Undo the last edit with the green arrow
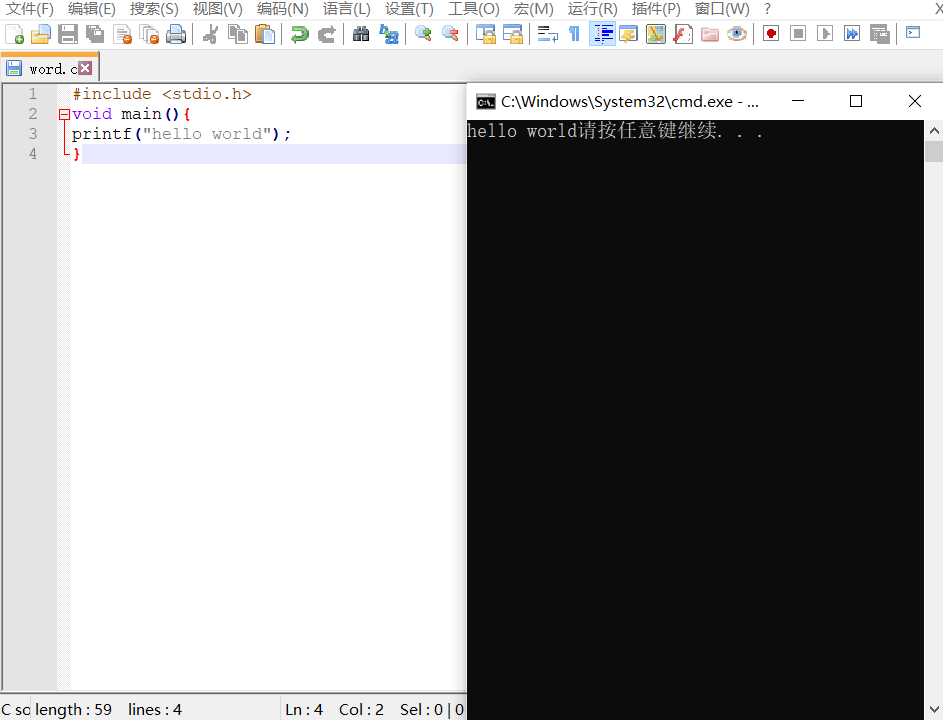This screenshot has width=943, height=720. coord(299,34)
